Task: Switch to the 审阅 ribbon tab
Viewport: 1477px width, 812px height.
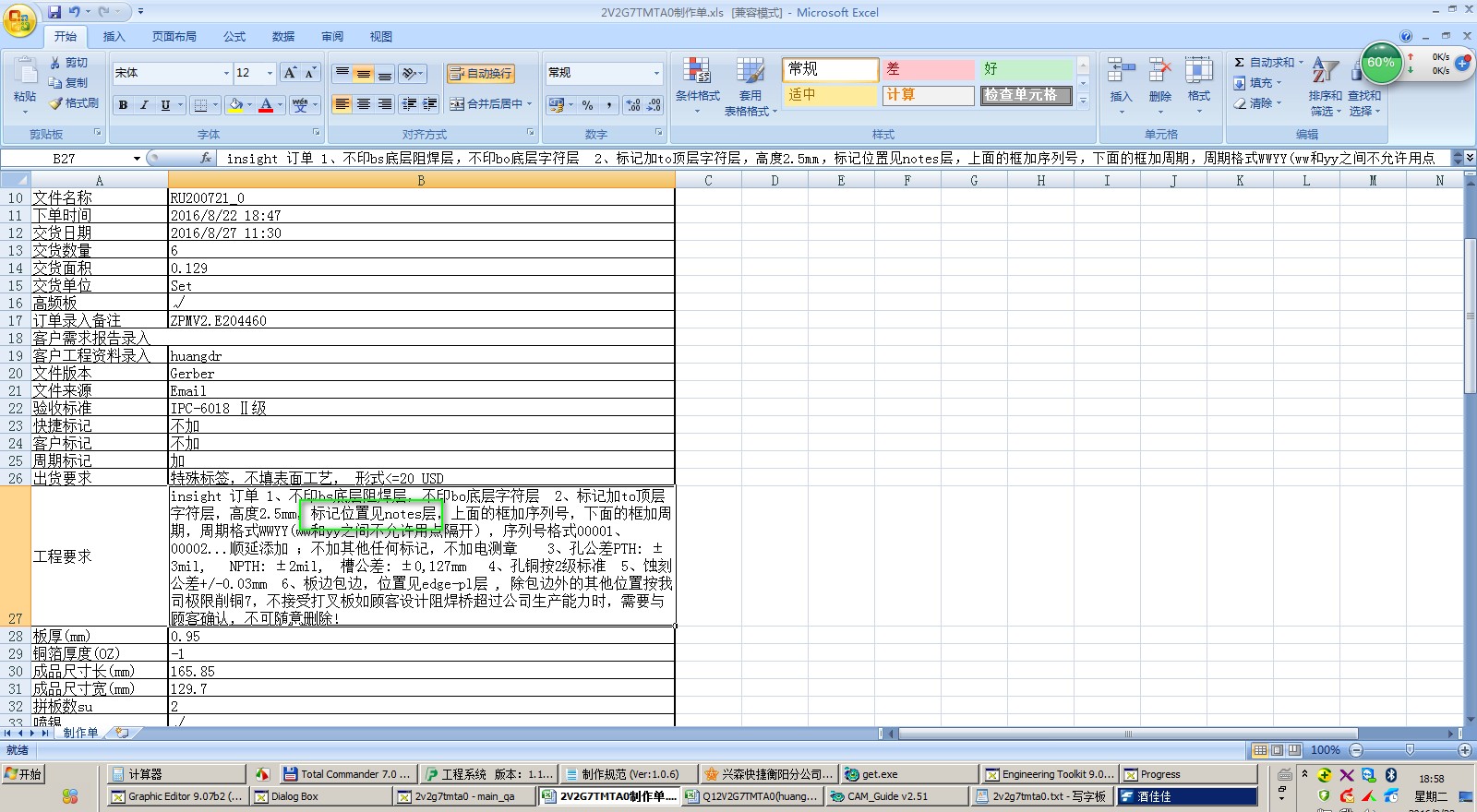Action: [332, 37]
